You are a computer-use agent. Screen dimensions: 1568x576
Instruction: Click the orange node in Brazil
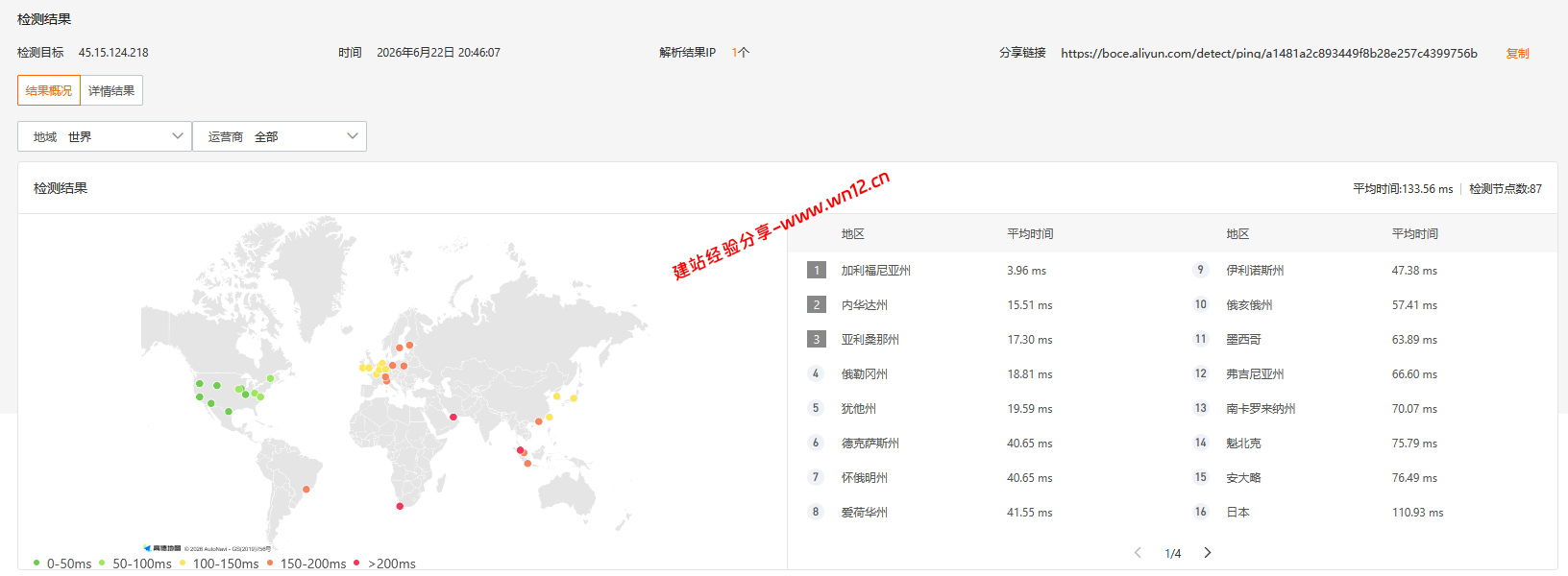(307, 489)
